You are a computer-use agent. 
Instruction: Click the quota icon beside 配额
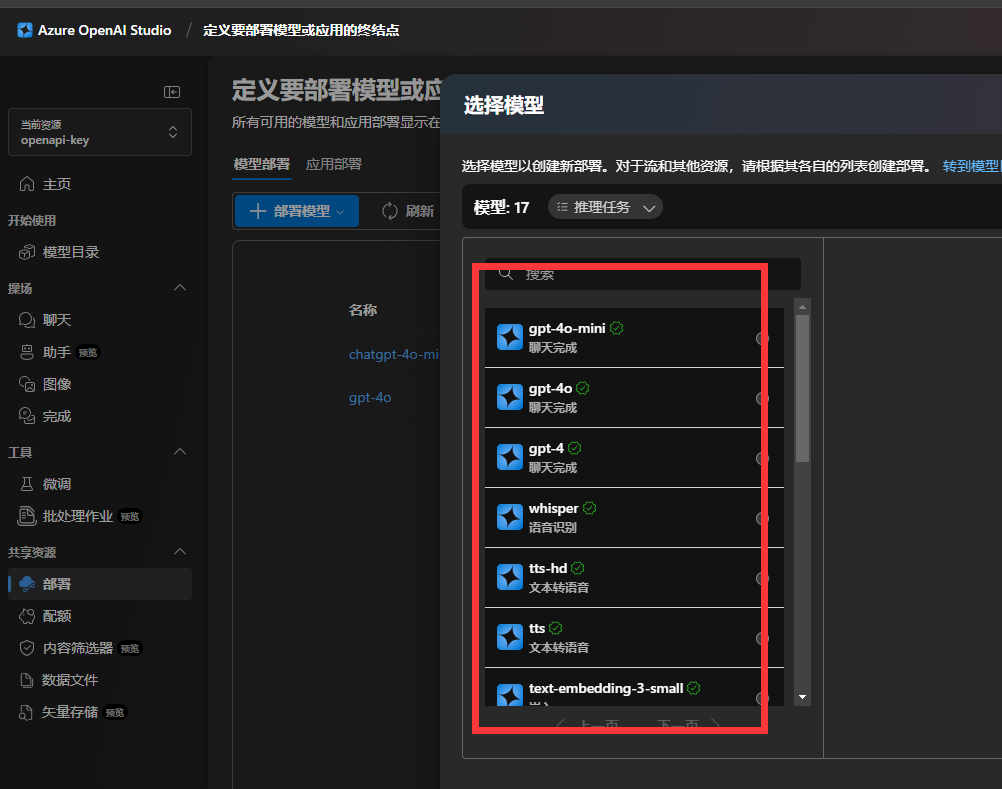click(x=27, y=616)
